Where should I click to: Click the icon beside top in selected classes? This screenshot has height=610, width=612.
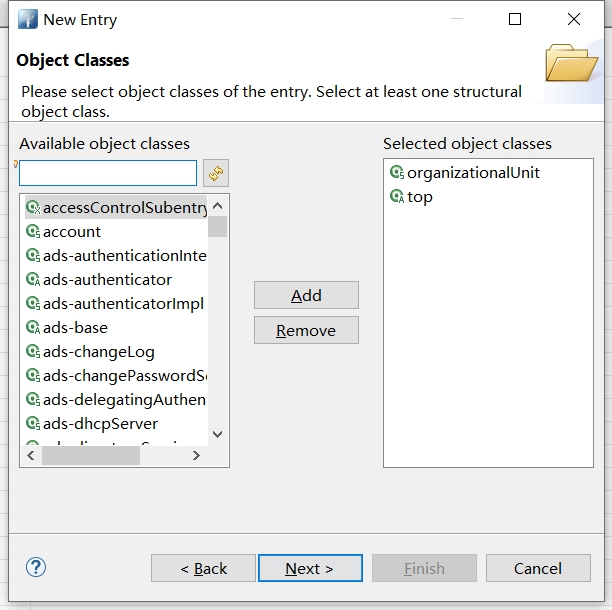click(x=396, y=197)
